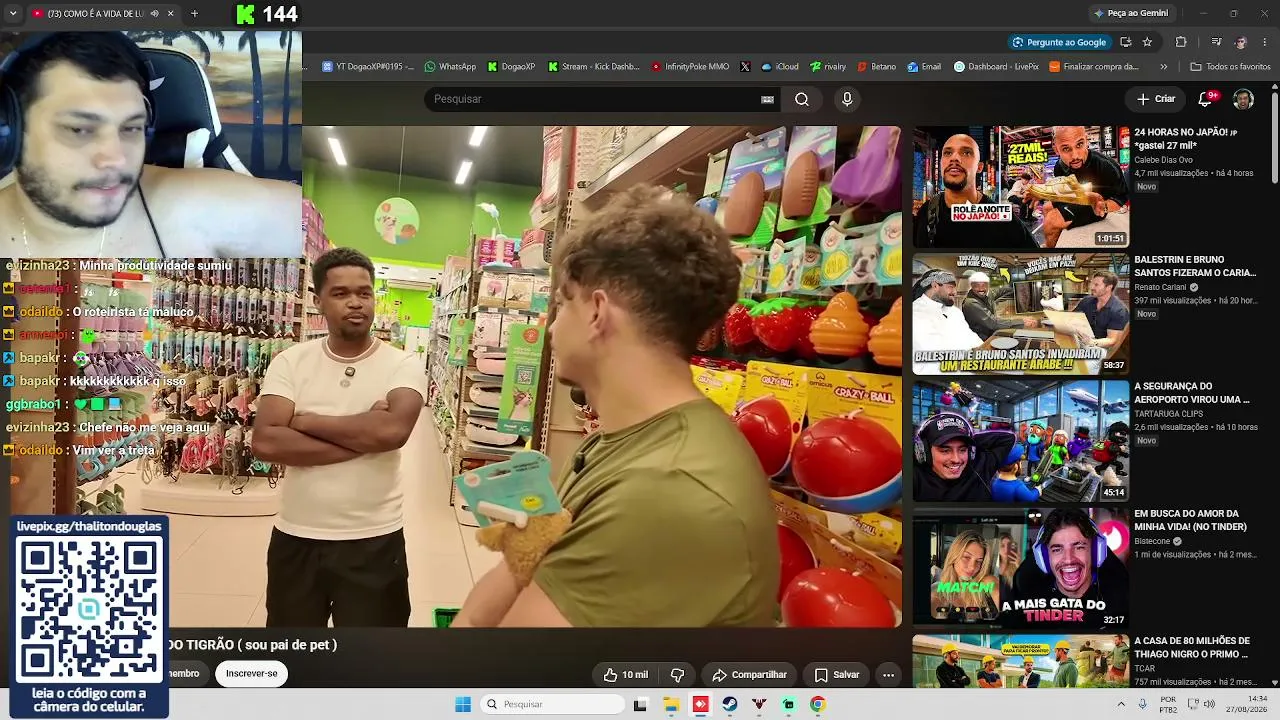This screenshot has width=1280, height=720.
Task: Open the Finalizar compra bookmark
Action: point(1094,67)
